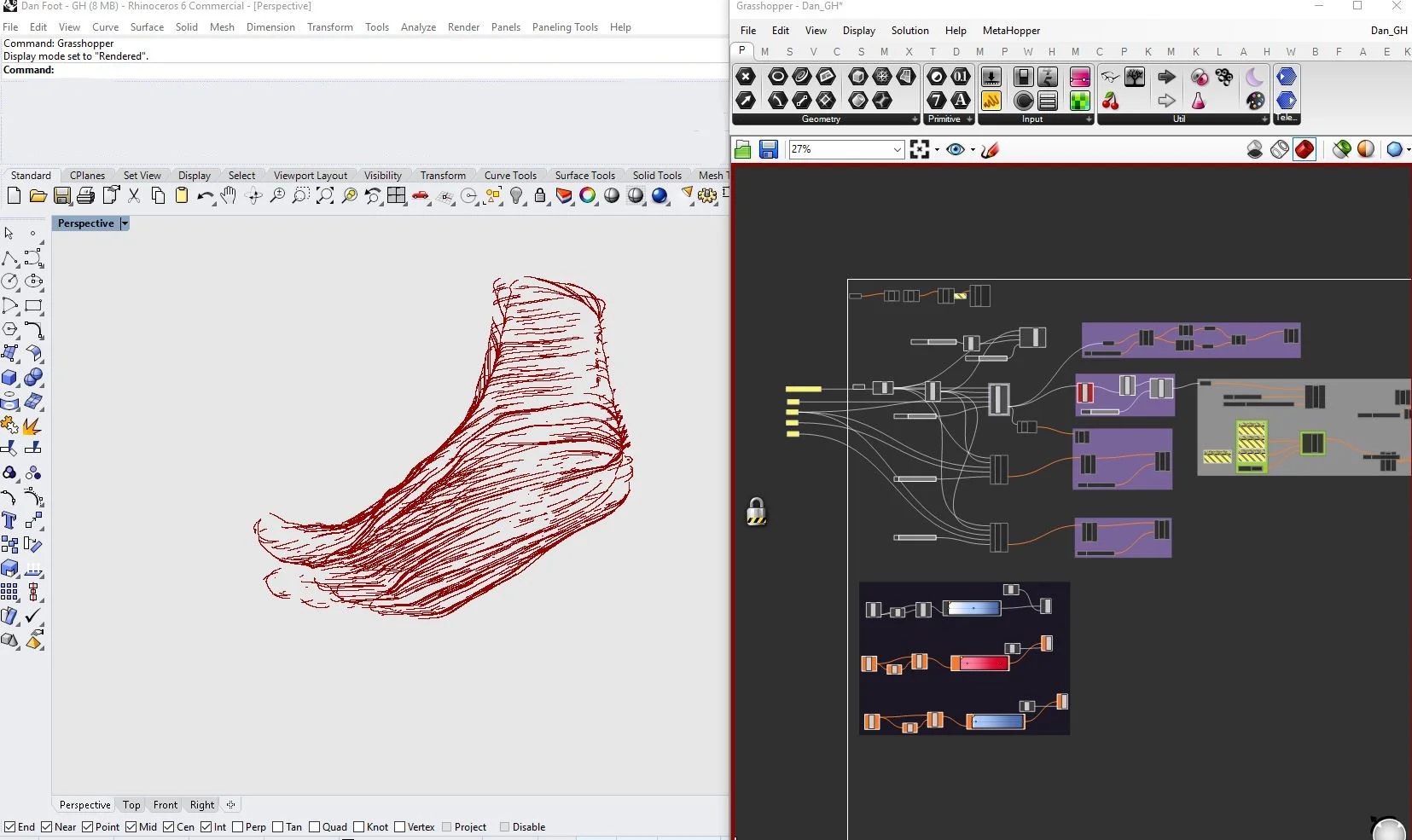Select the Polyline tool in left sidebar
This screenshot has height=840, width=1412.
click(9, 258)
